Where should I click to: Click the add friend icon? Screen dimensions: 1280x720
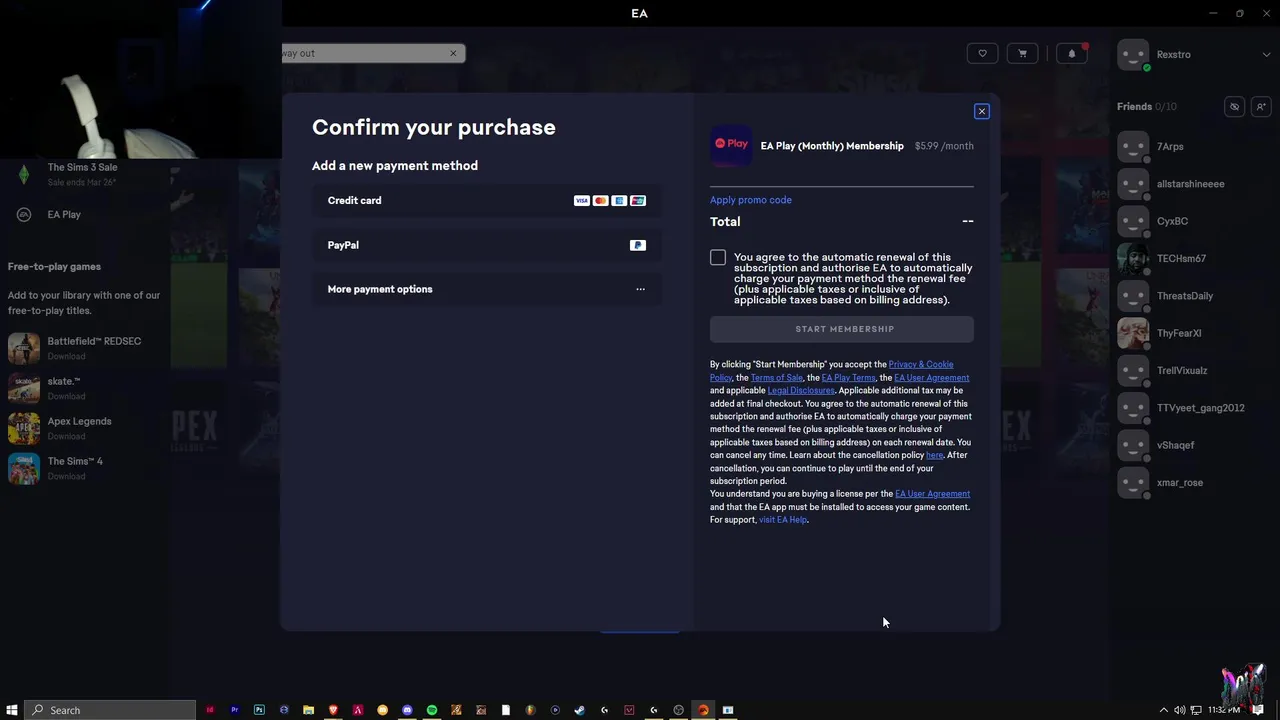tap(1261, 106)
